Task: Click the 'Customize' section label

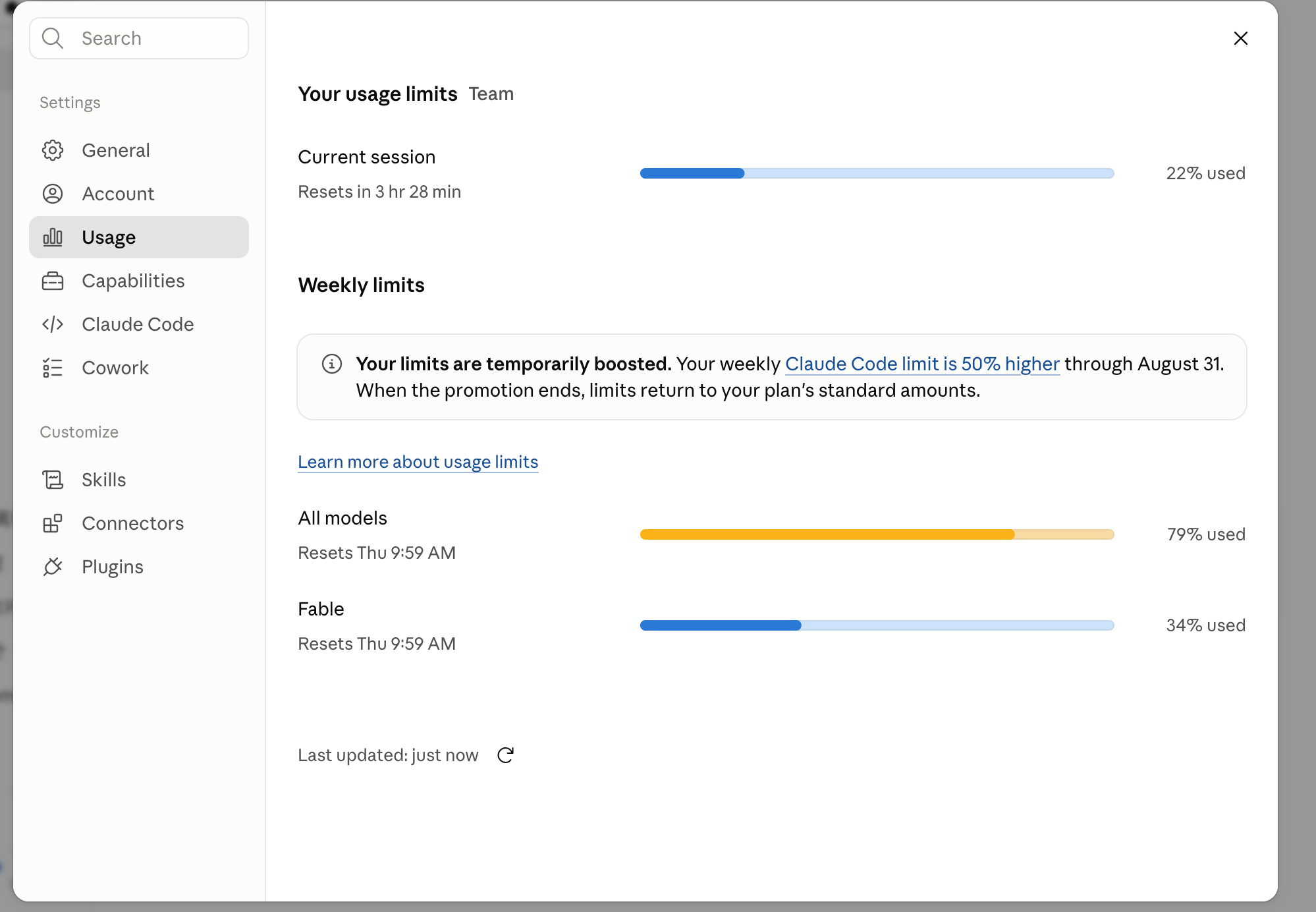Action: click(x=79, y=432)
